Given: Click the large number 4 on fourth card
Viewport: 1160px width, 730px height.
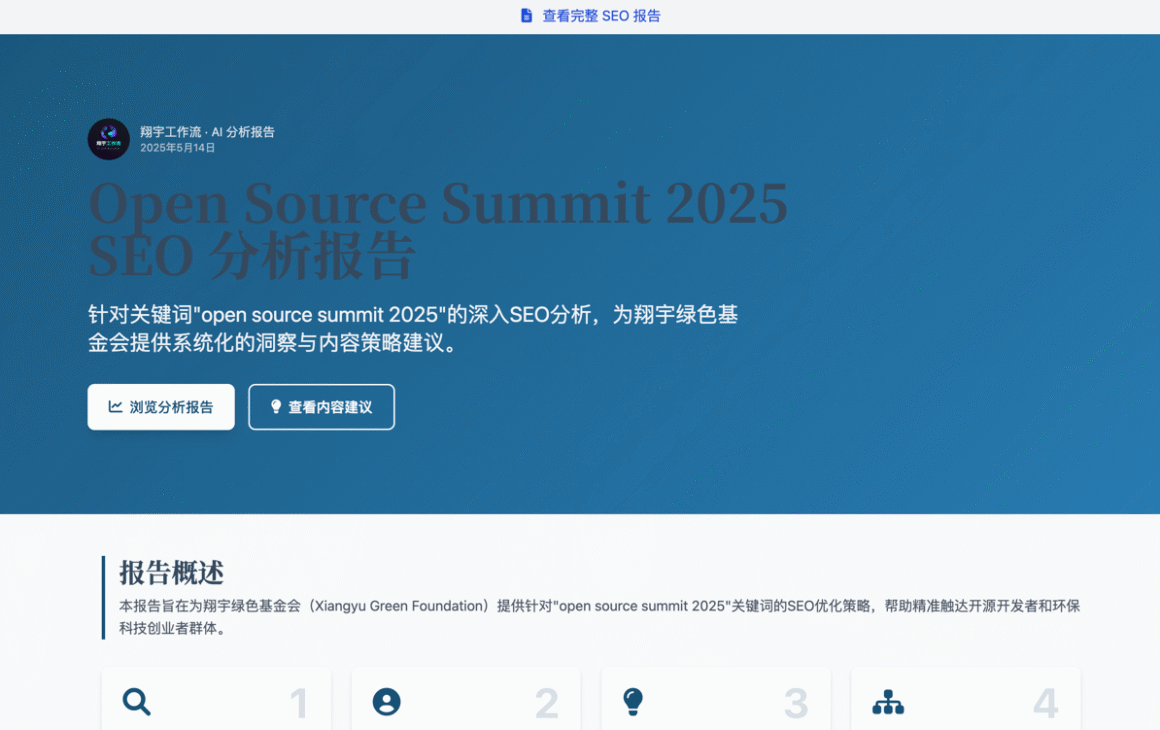Looking at the screenshot, I should (1045, 704).
